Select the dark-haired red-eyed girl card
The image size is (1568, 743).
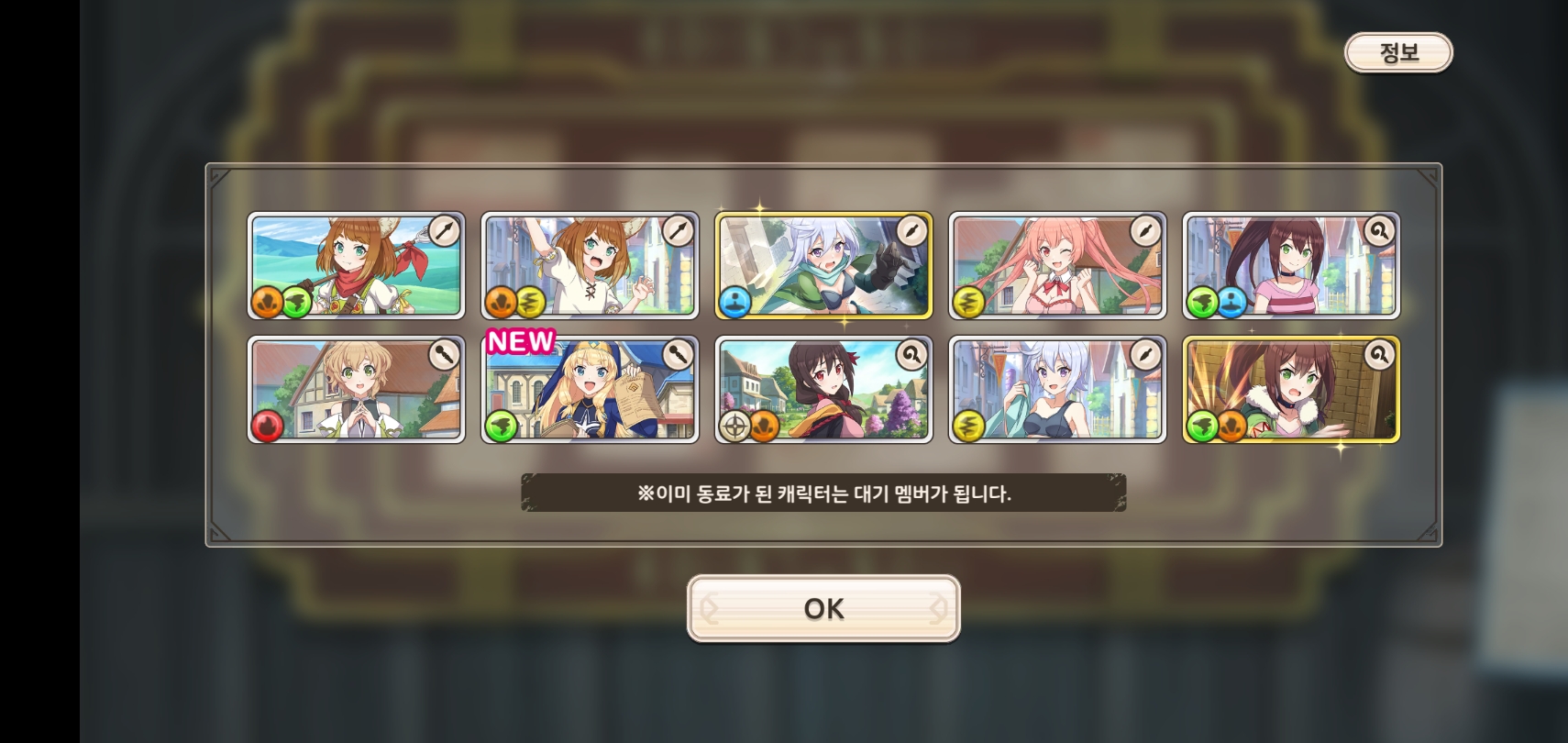pos(823,390)
